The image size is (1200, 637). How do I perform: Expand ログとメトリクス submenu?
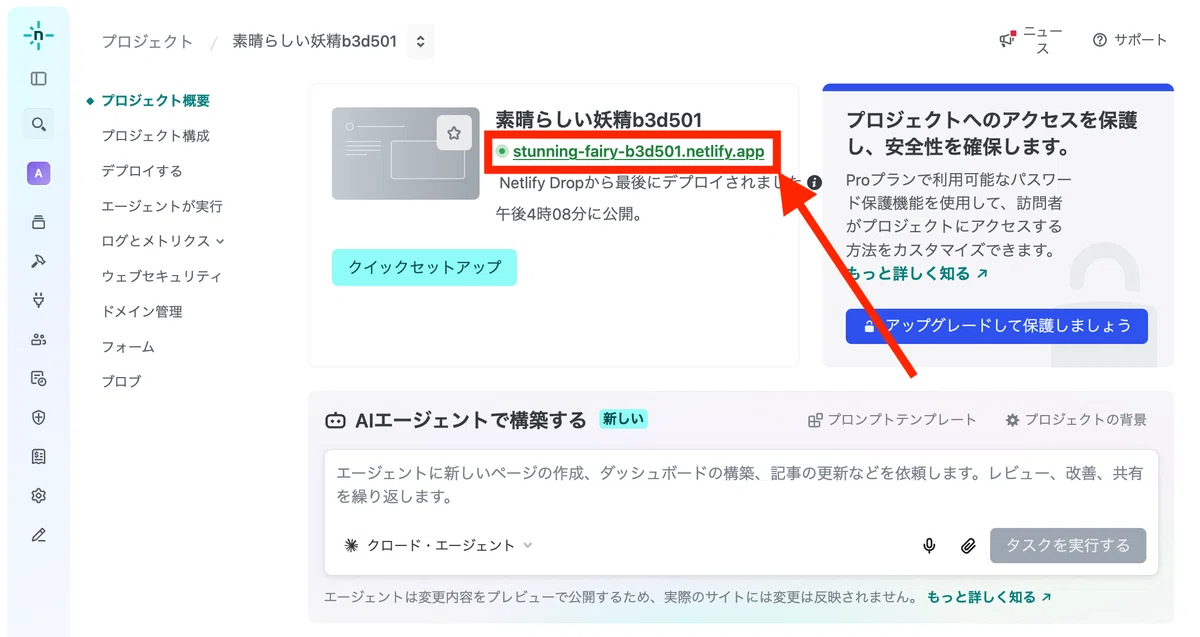[x=163, y=241]
